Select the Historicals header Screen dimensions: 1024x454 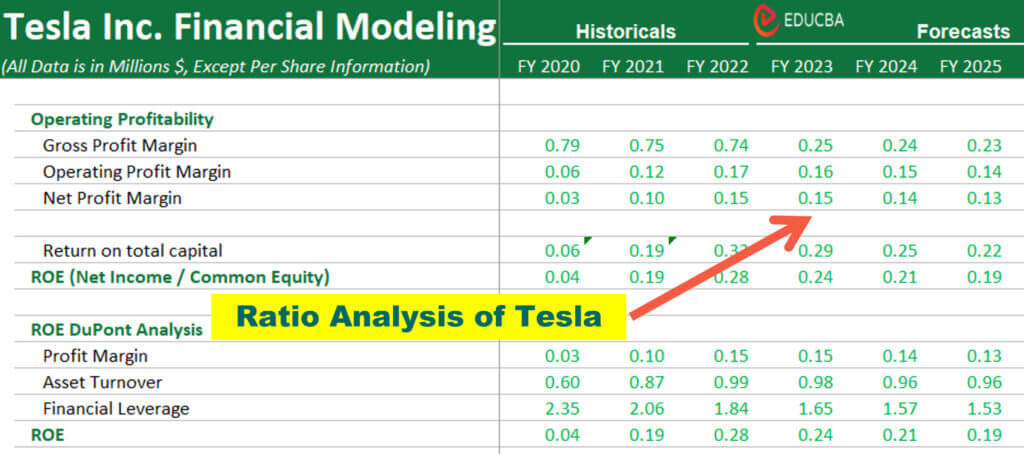pyautogui.click(x=625, y=31)
